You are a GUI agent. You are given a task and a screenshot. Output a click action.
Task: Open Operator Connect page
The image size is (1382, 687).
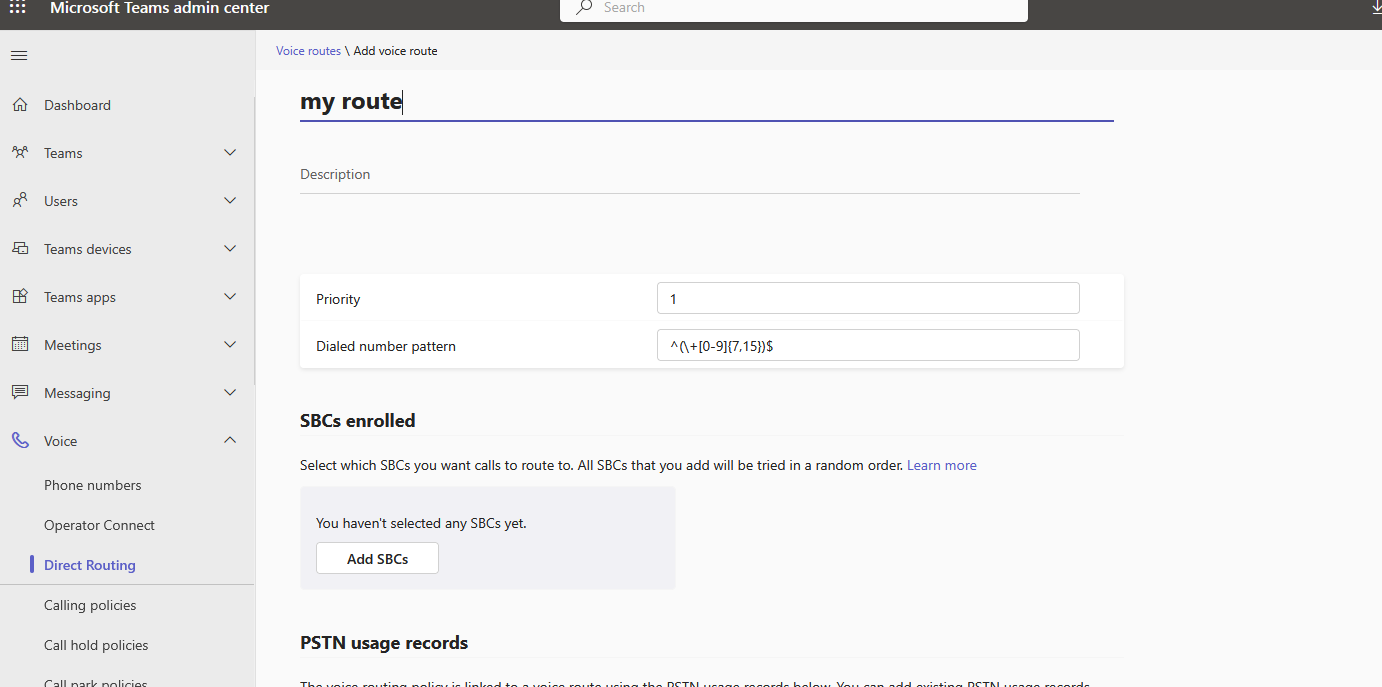(99, 525)
